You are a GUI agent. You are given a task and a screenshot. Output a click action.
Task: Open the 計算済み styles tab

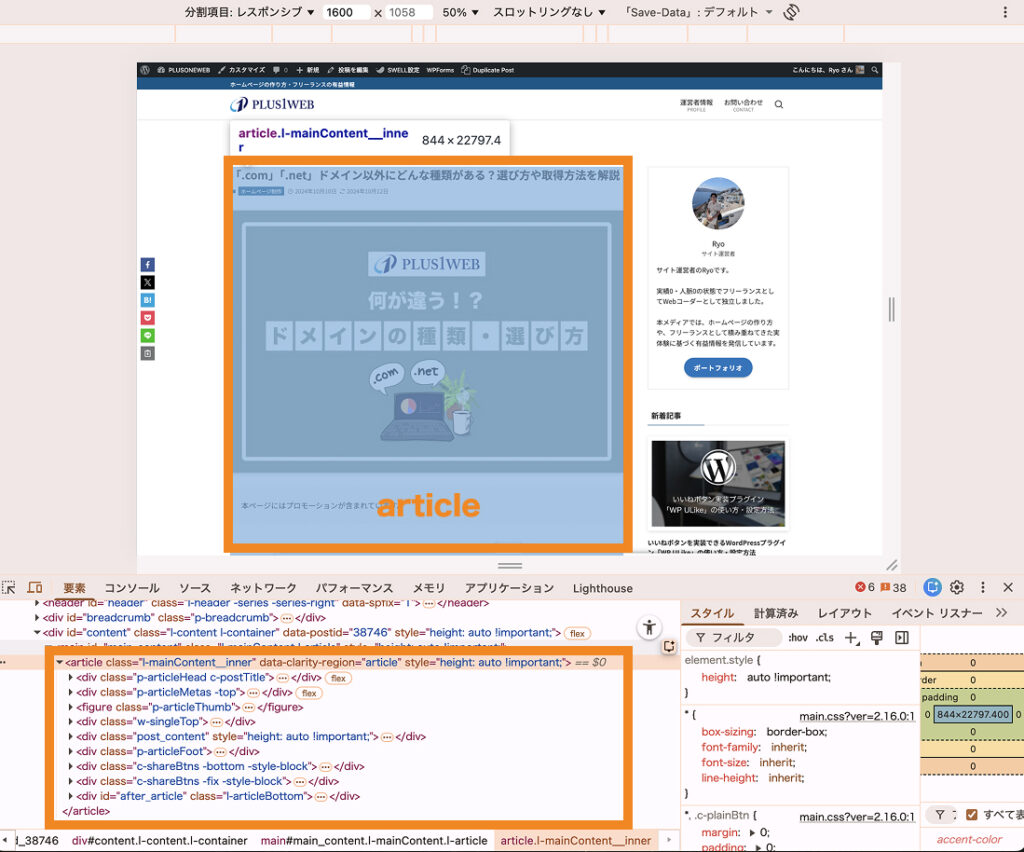tap(778, 614)
